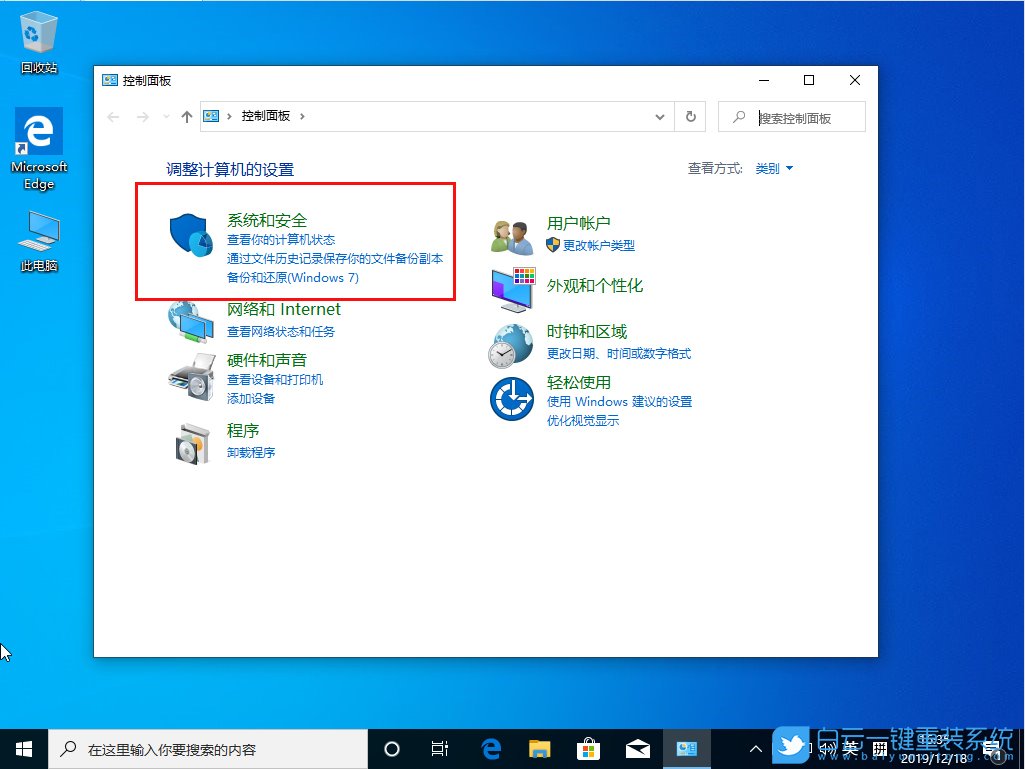Open the 查看方式 category dropdown
The image size is (1025, 769).
tap(772, 168)
